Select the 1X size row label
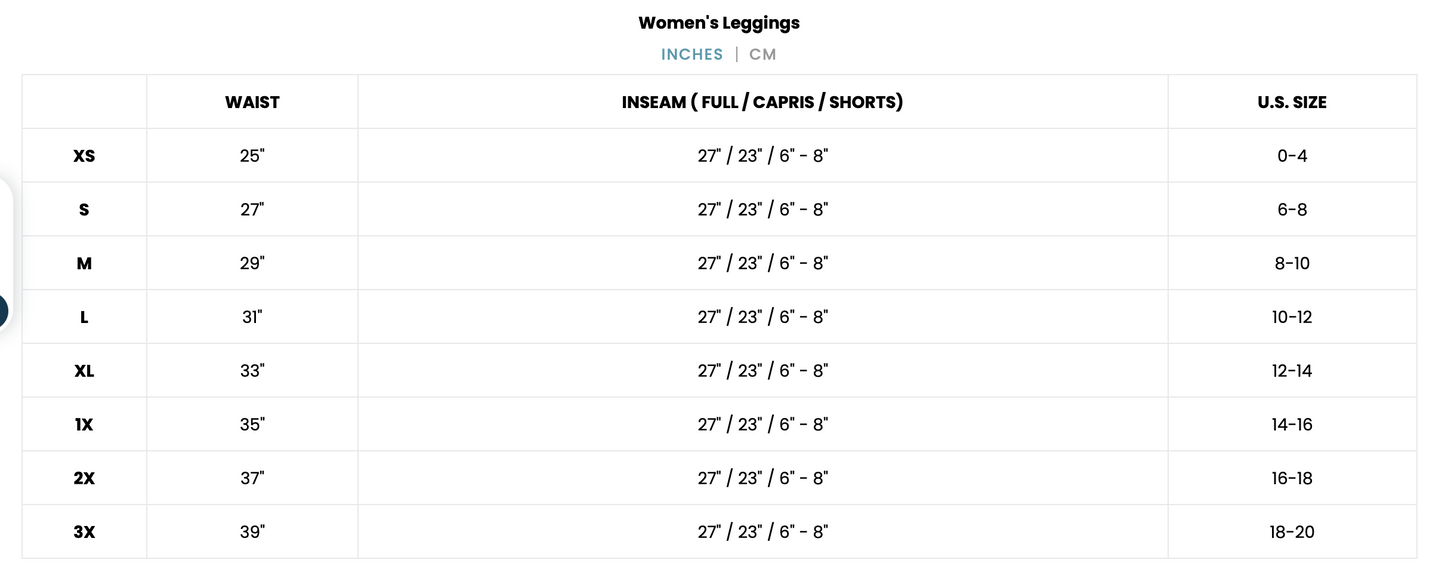 [x=84, y=424]
